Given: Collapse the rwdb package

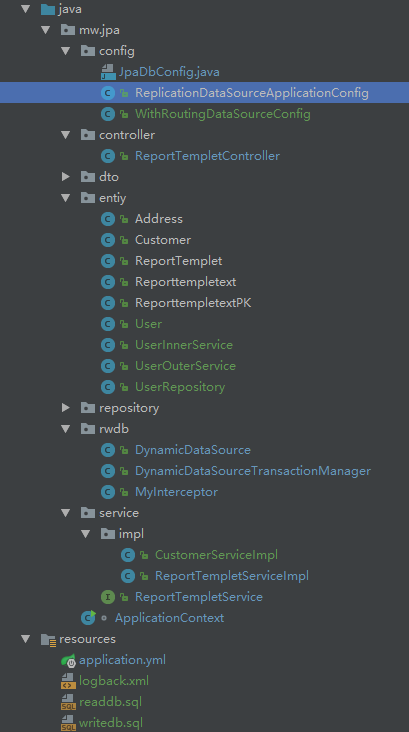Looking at the screenshot, I should click(65, 429).
